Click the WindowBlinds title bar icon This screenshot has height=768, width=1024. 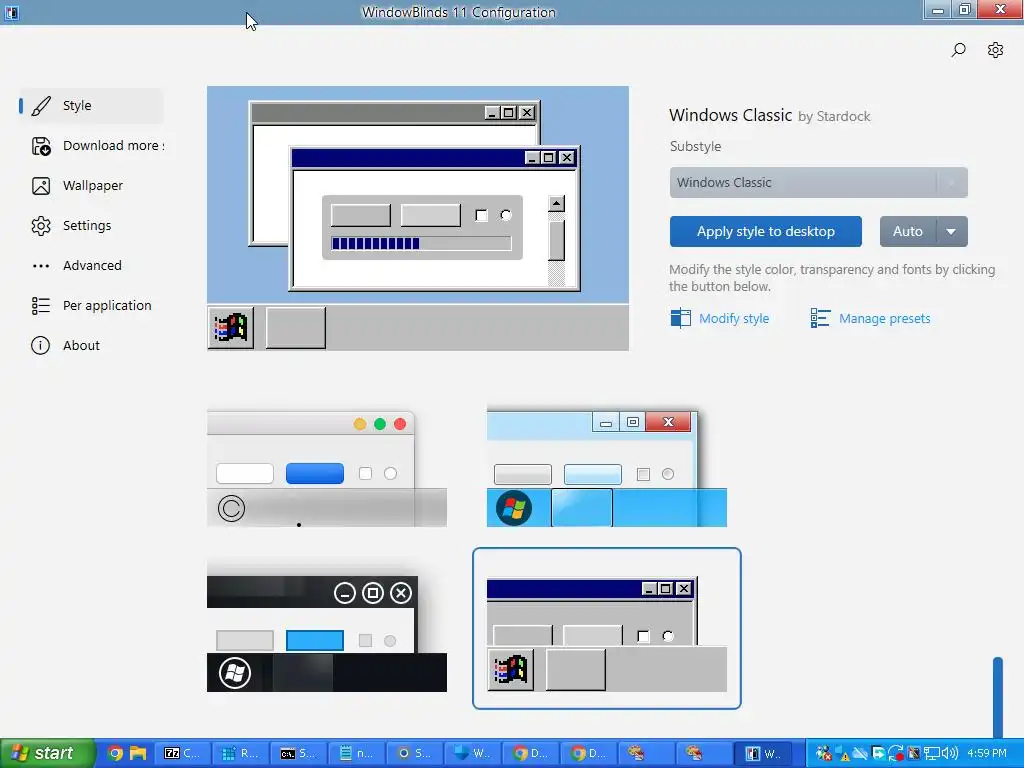12,12
